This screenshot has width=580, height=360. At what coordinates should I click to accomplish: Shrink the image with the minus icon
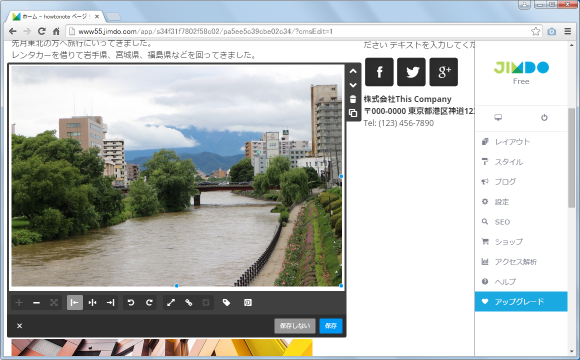(36, 303)
